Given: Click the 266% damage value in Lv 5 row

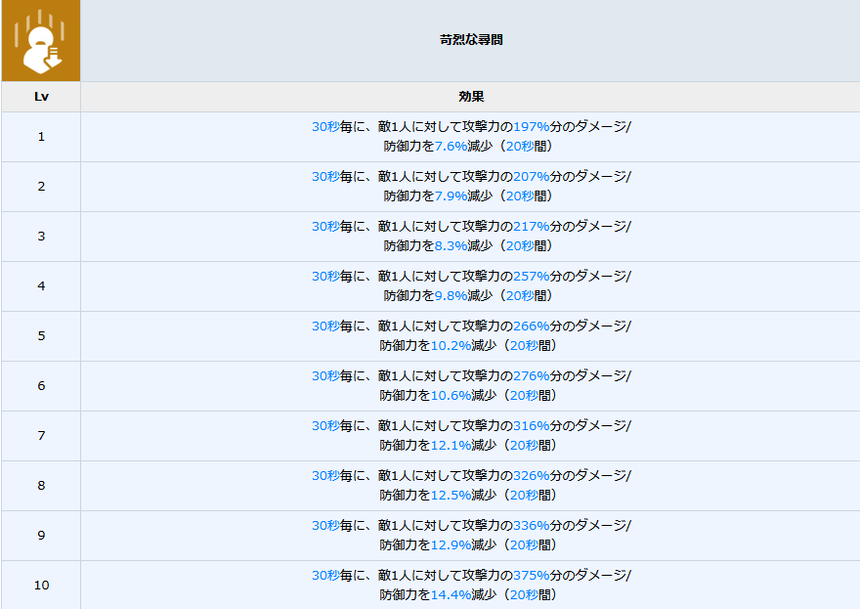Looking at the screenshot, I should (x=531, y=326).
